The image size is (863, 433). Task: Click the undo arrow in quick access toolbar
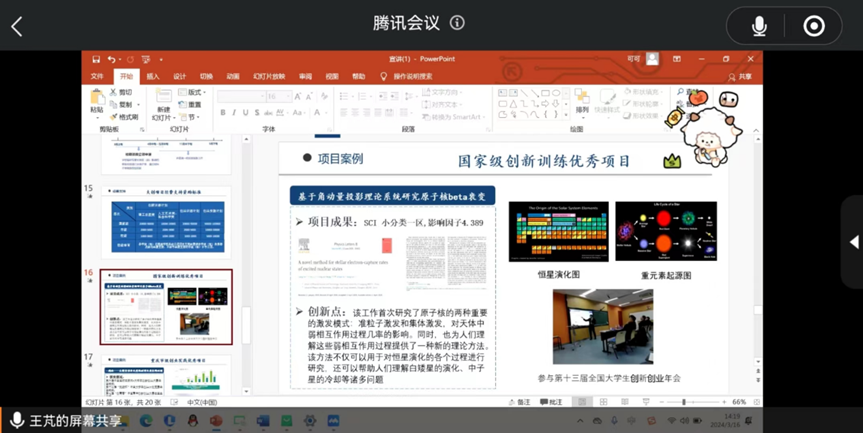tap(111, 59)
